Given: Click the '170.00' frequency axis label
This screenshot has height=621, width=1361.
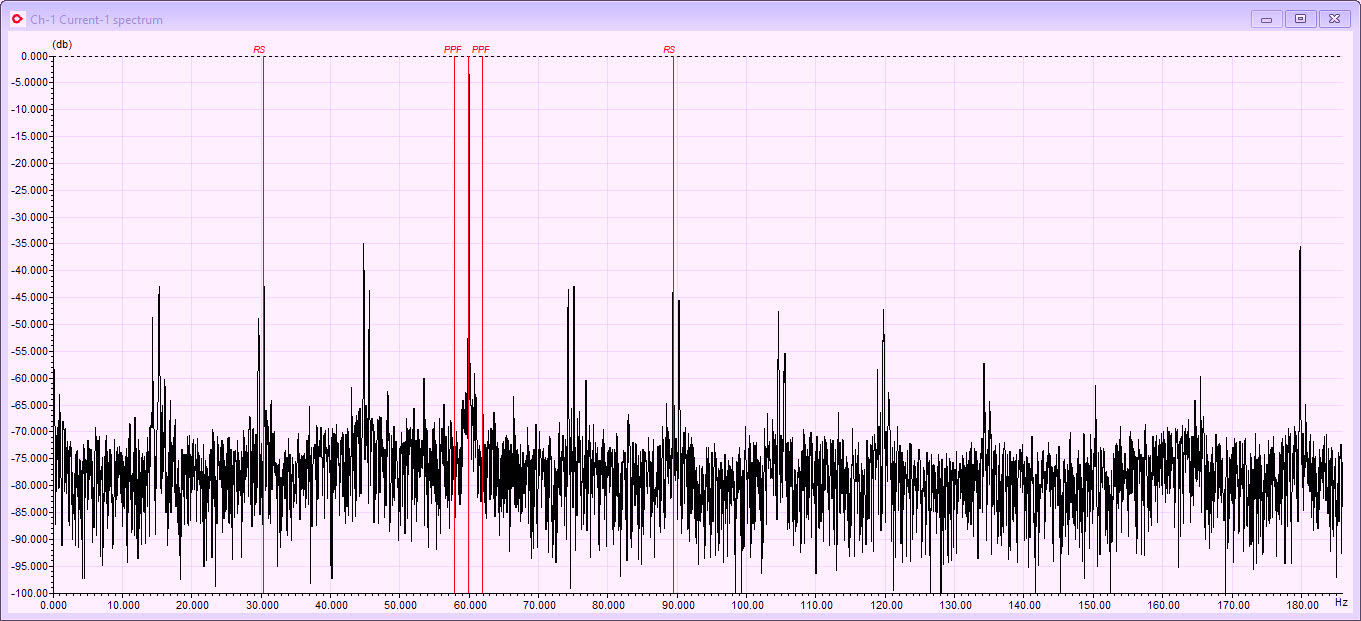Looking at the screenshot, I should pos(1232,605).
